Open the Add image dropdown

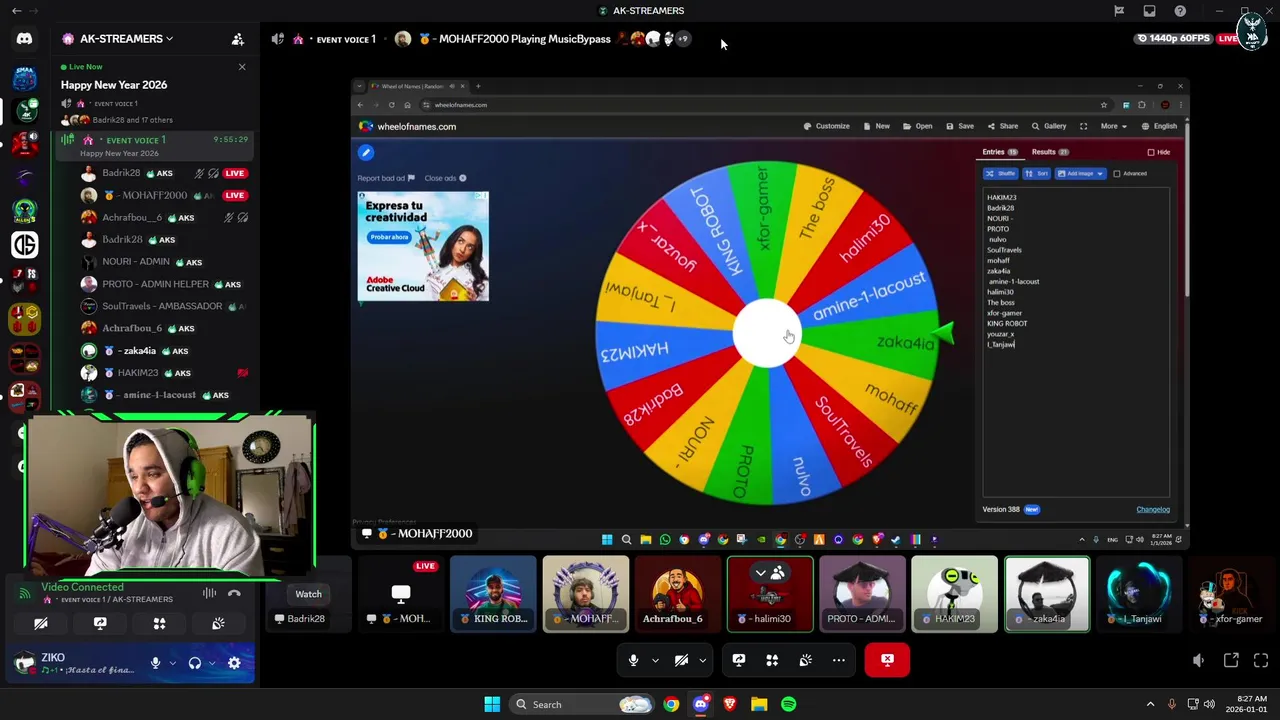click(1080, 173)
